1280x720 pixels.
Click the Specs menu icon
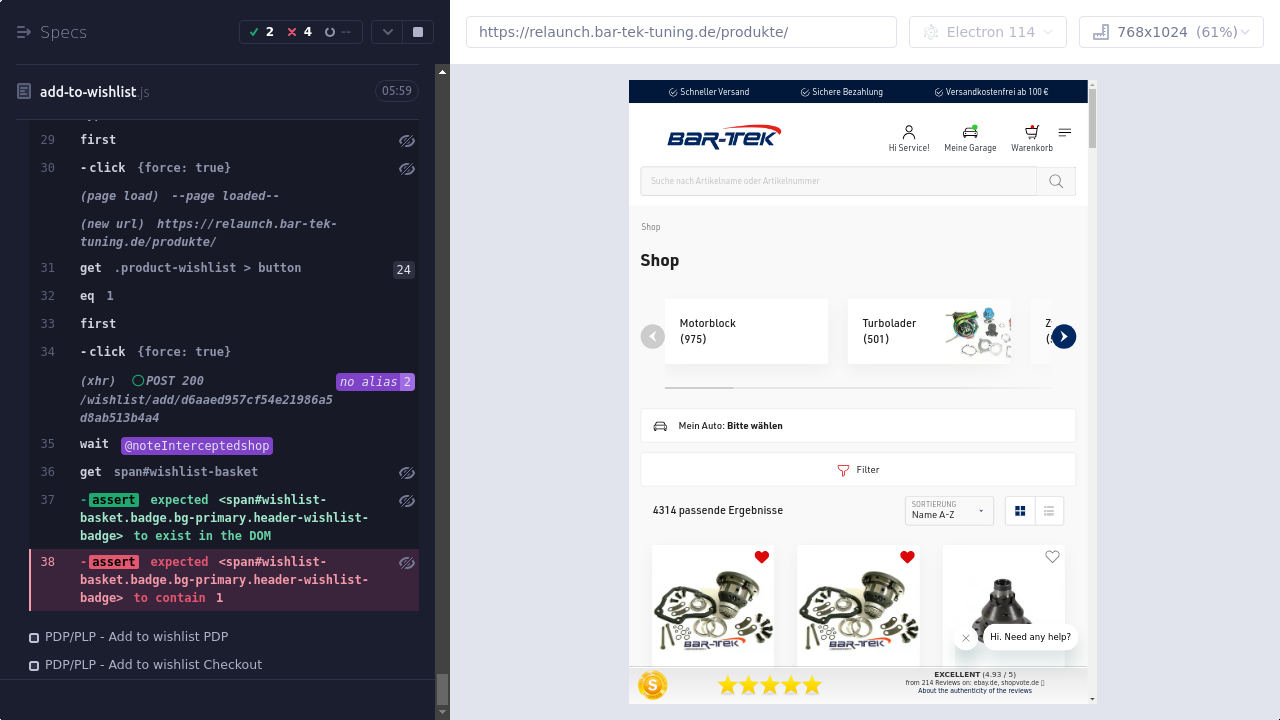[x=24, y=32]
